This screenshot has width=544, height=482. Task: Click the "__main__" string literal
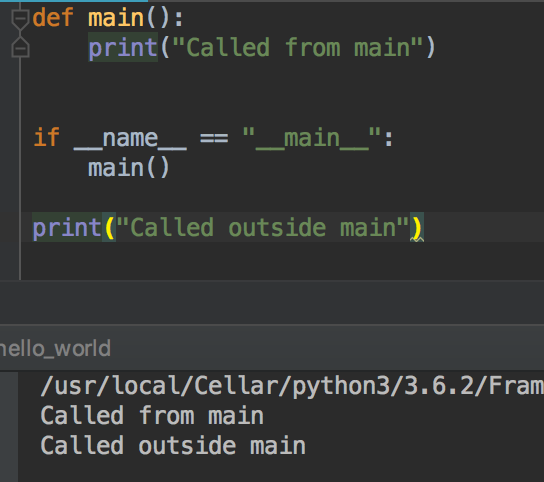[312, 138]
